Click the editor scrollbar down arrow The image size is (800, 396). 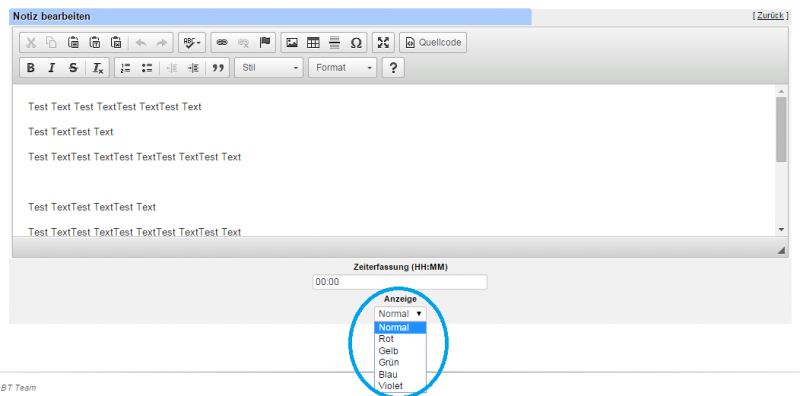[x=781, y=230]
